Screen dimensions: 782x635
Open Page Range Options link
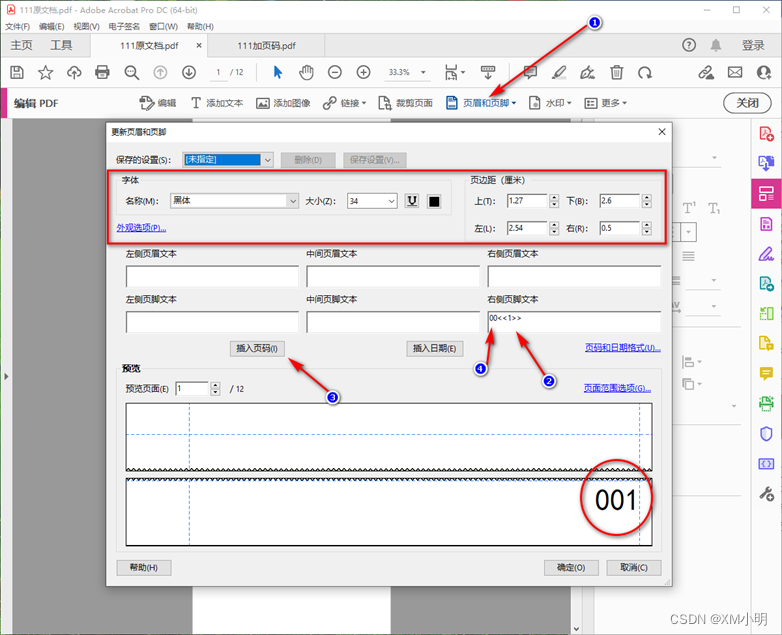click(617, 388)
